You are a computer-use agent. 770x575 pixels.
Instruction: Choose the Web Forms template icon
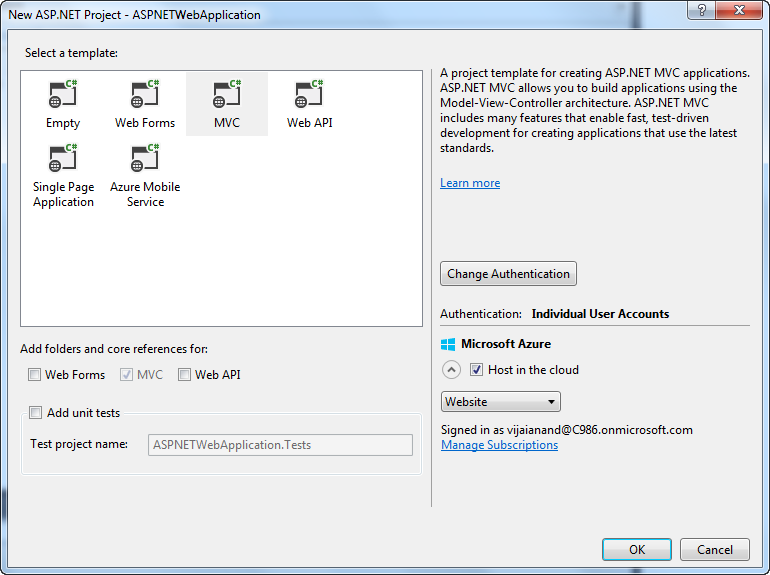point(145,94)
